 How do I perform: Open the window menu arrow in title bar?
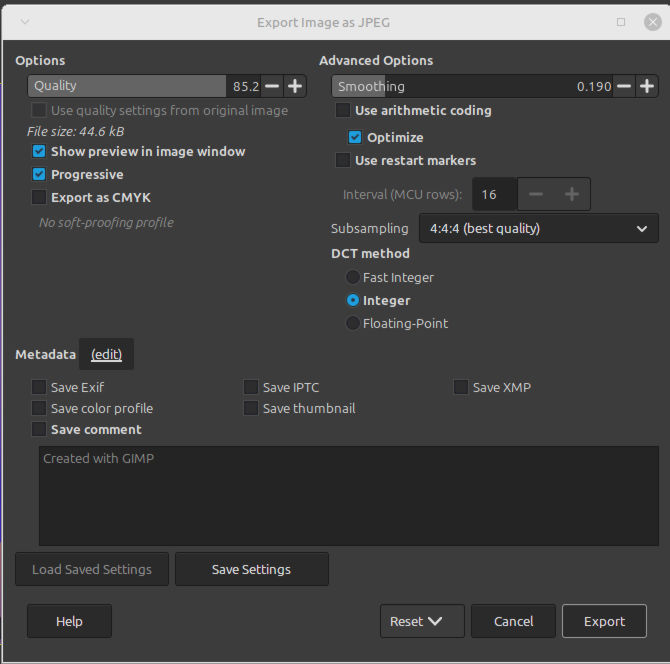24,21
